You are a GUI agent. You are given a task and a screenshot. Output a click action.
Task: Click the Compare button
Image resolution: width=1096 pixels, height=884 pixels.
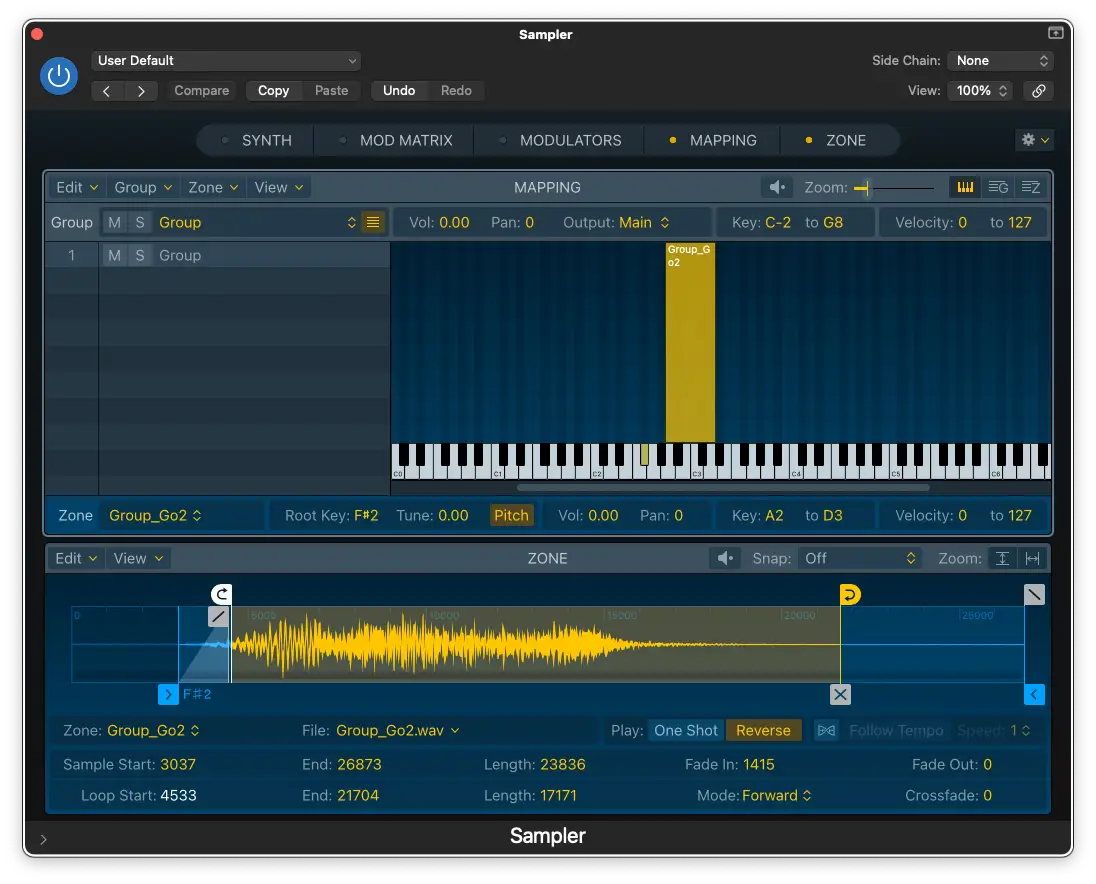(x=201, y=91)
